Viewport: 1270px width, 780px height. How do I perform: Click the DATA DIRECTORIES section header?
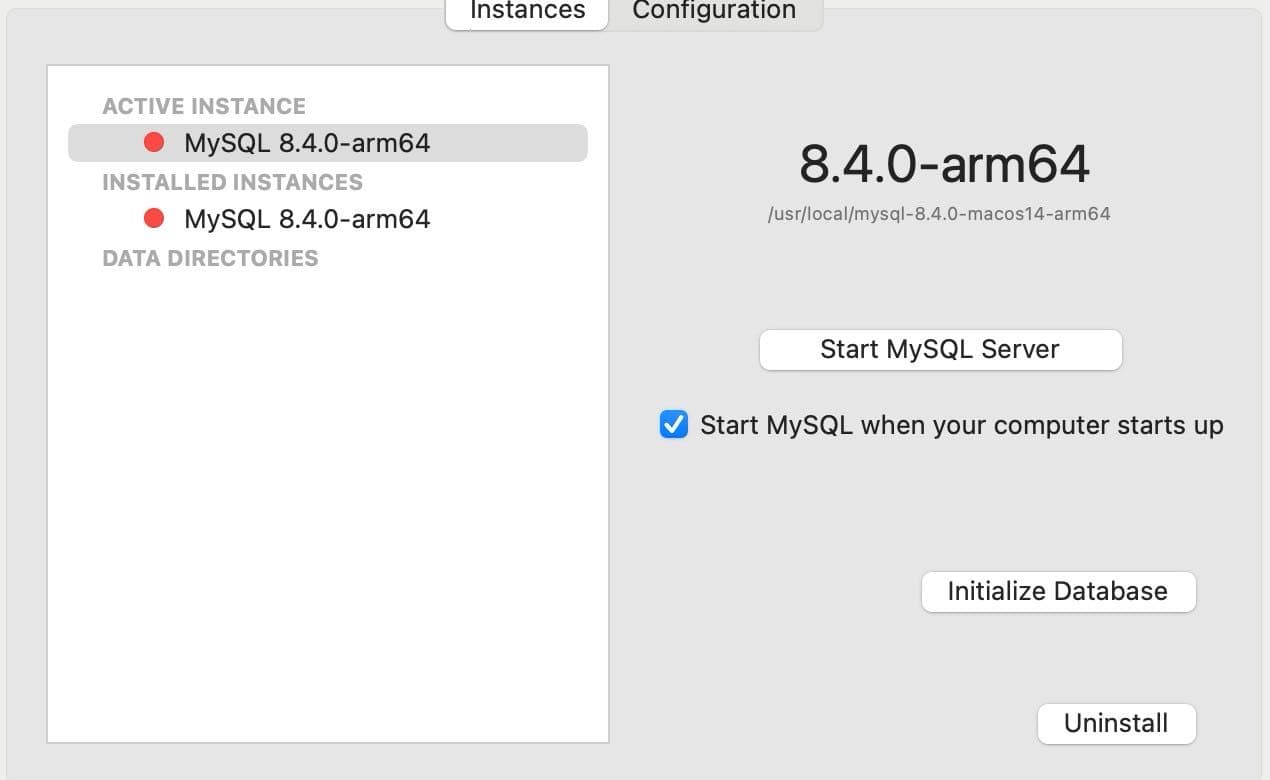point(210,258)
